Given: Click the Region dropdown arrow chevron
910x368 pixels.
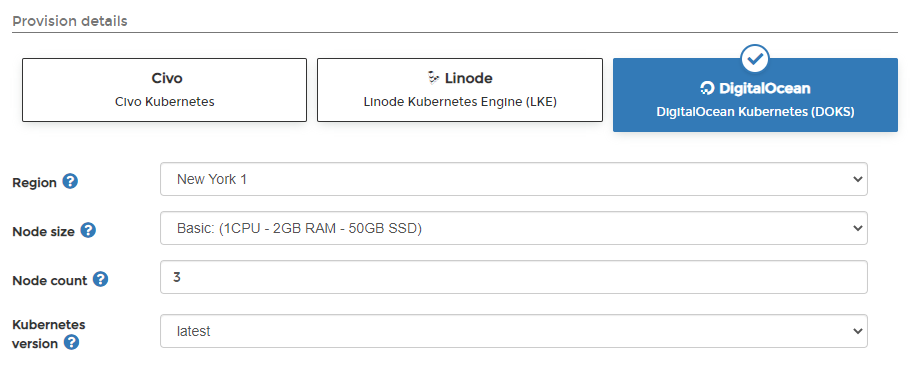Looking at the screenshot, I should coord(858,179).
